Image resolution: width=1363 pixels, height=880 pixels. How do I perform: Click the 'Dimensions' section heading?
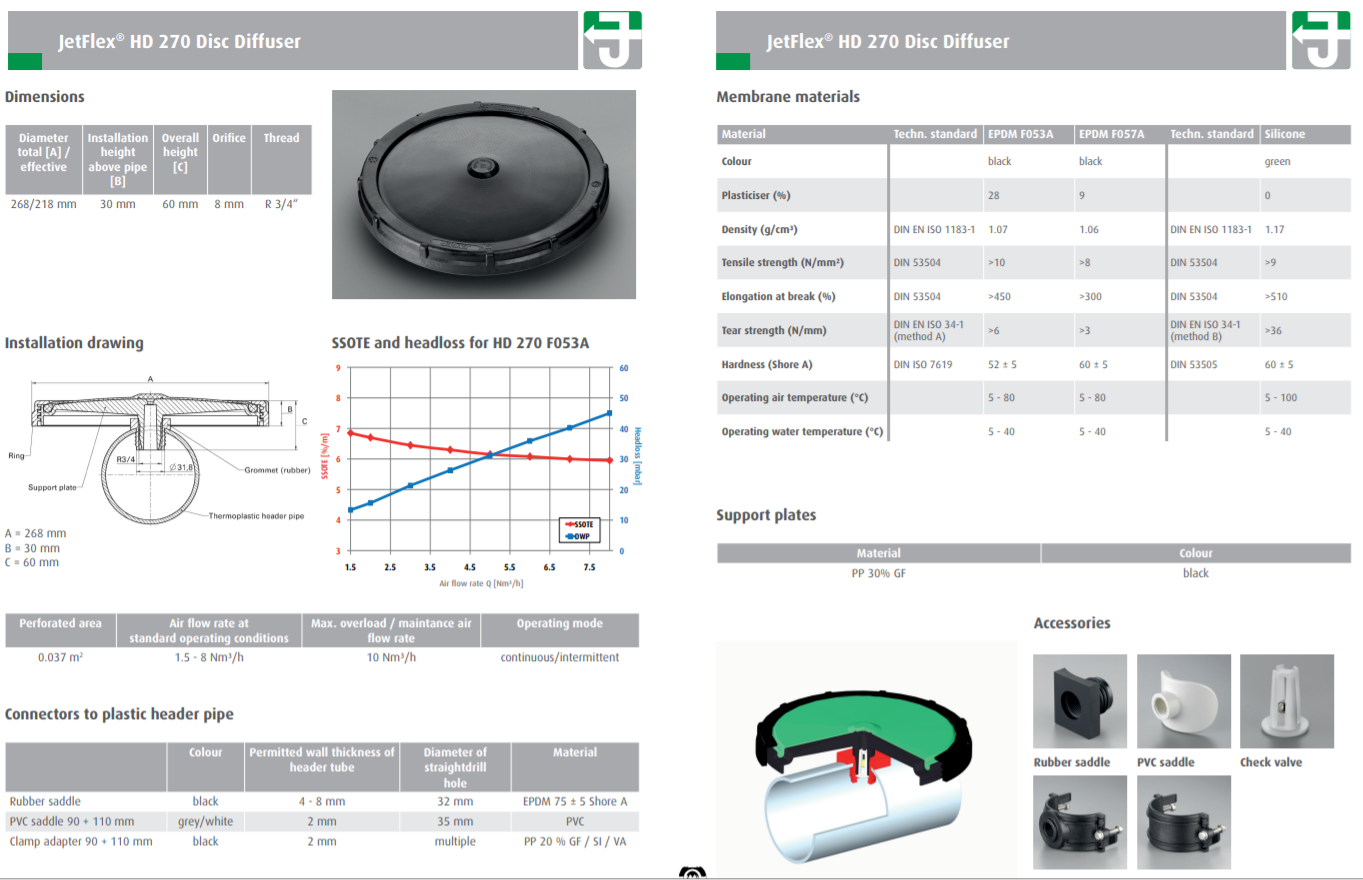[45, 97]
